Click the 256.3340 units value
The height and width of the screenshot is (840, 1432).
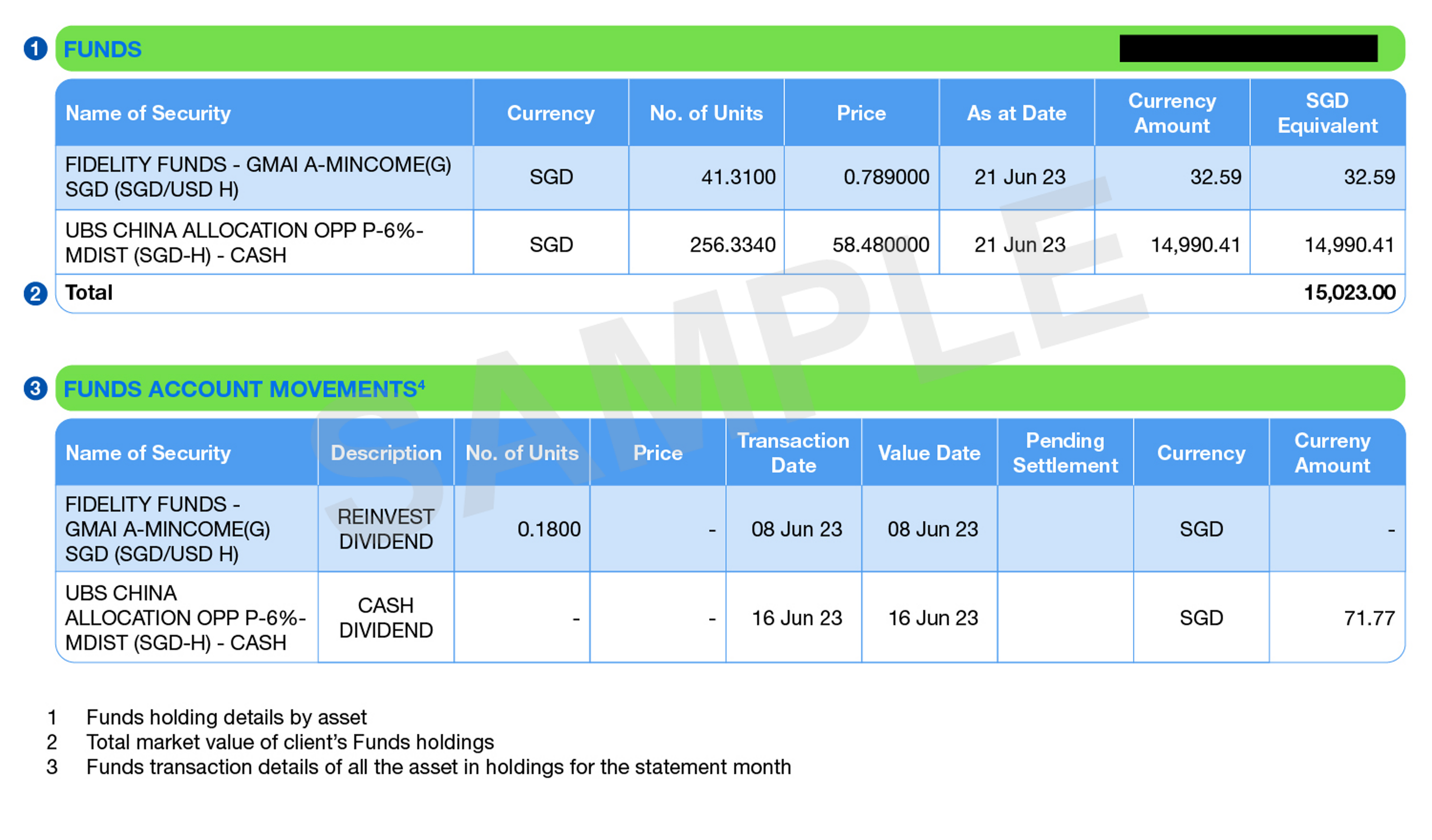pos(733,245)
